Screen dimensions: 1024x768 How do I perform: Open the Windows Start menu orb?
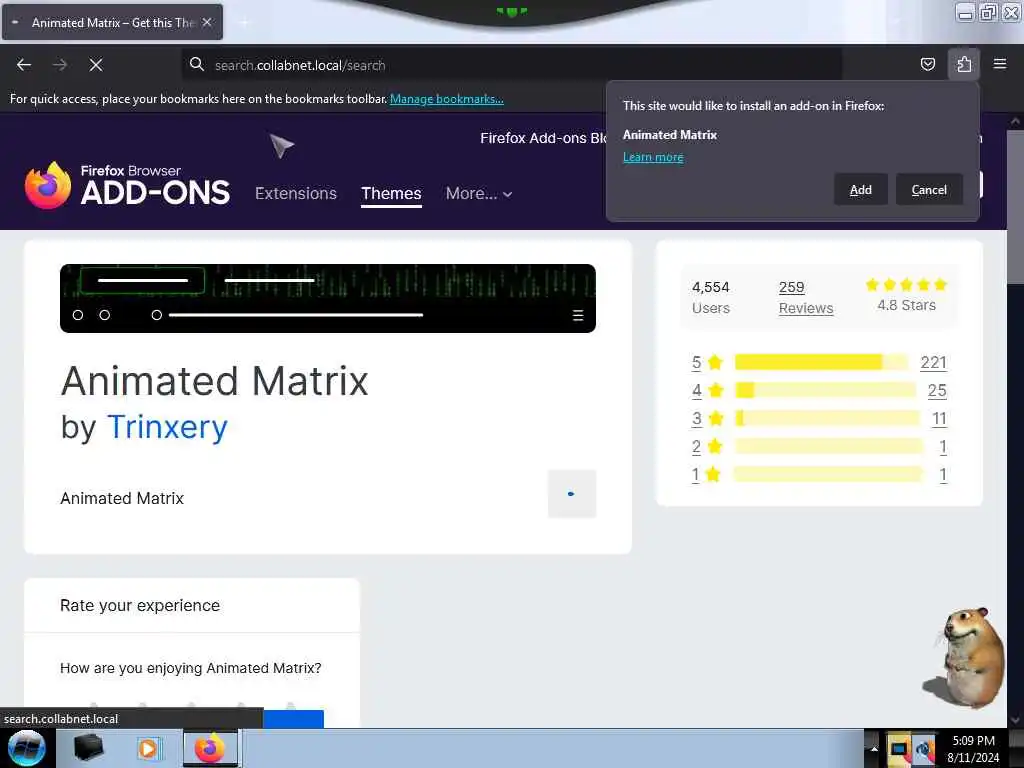[26, 748]
